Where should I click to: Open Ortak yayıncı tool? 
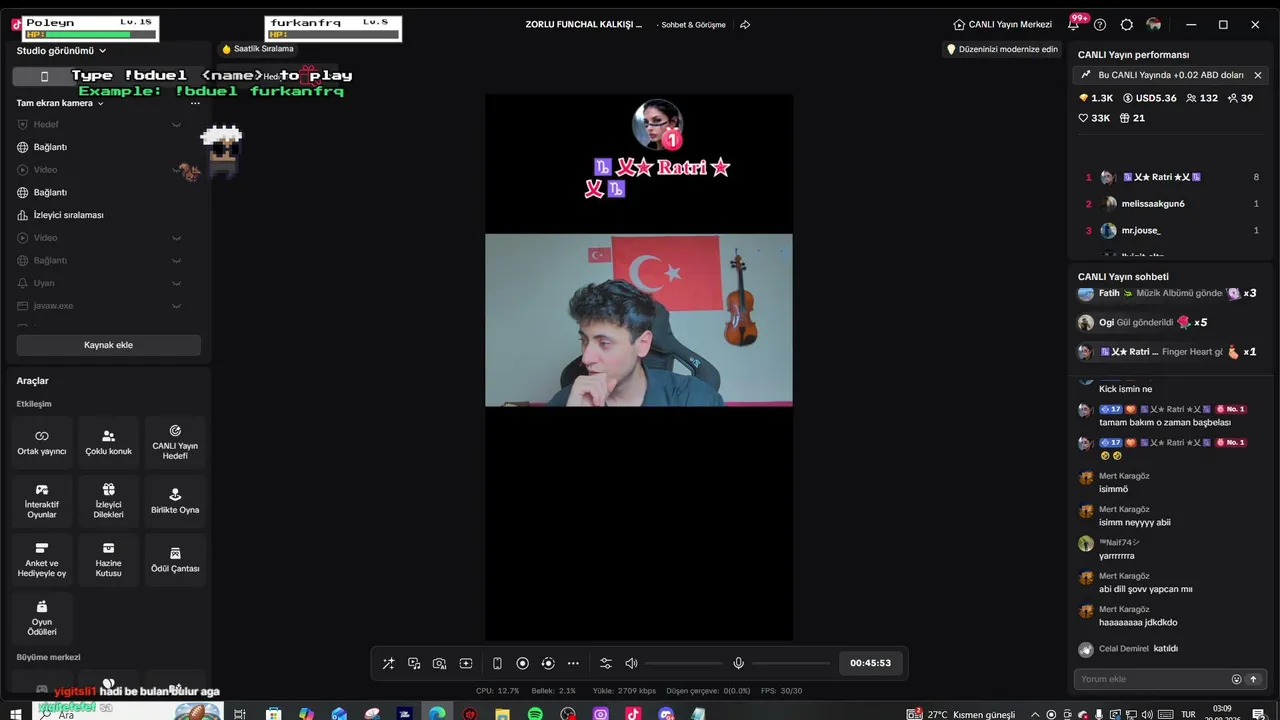42,443
